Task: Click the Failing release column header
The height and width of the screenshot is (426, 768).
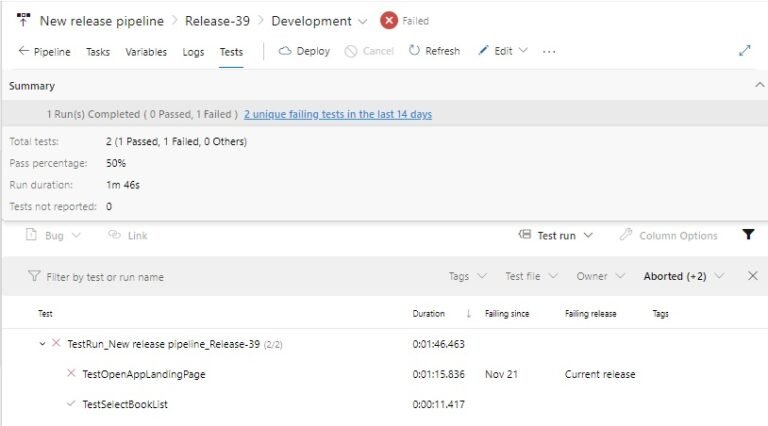Action: (591, 313)
